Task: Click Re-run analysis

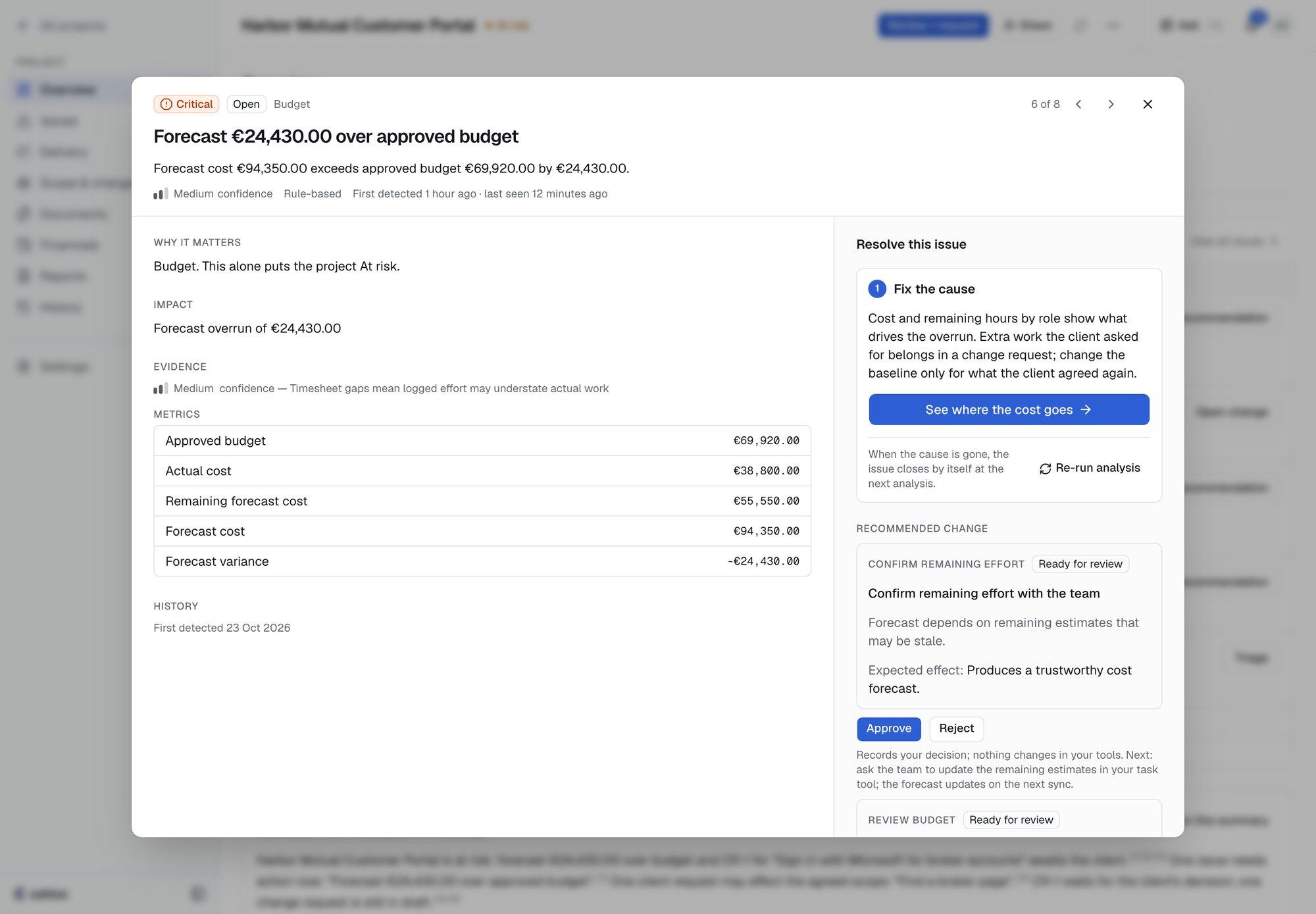Action: tap(1090, 468)
